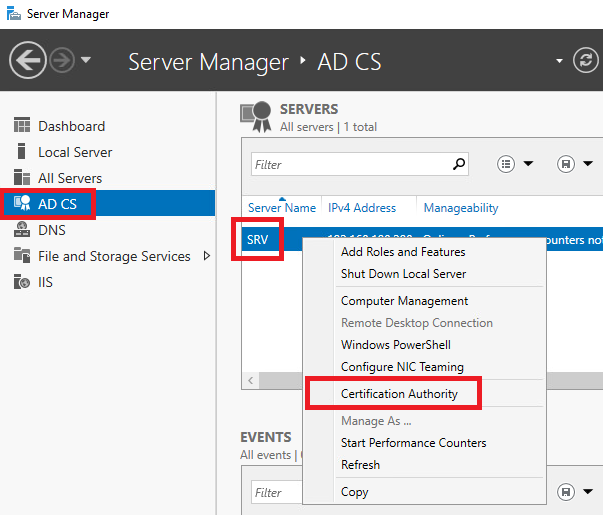Click the back navigation arrow
The height and width of the screenshot is (515, 603).
[x=28, y=60]
